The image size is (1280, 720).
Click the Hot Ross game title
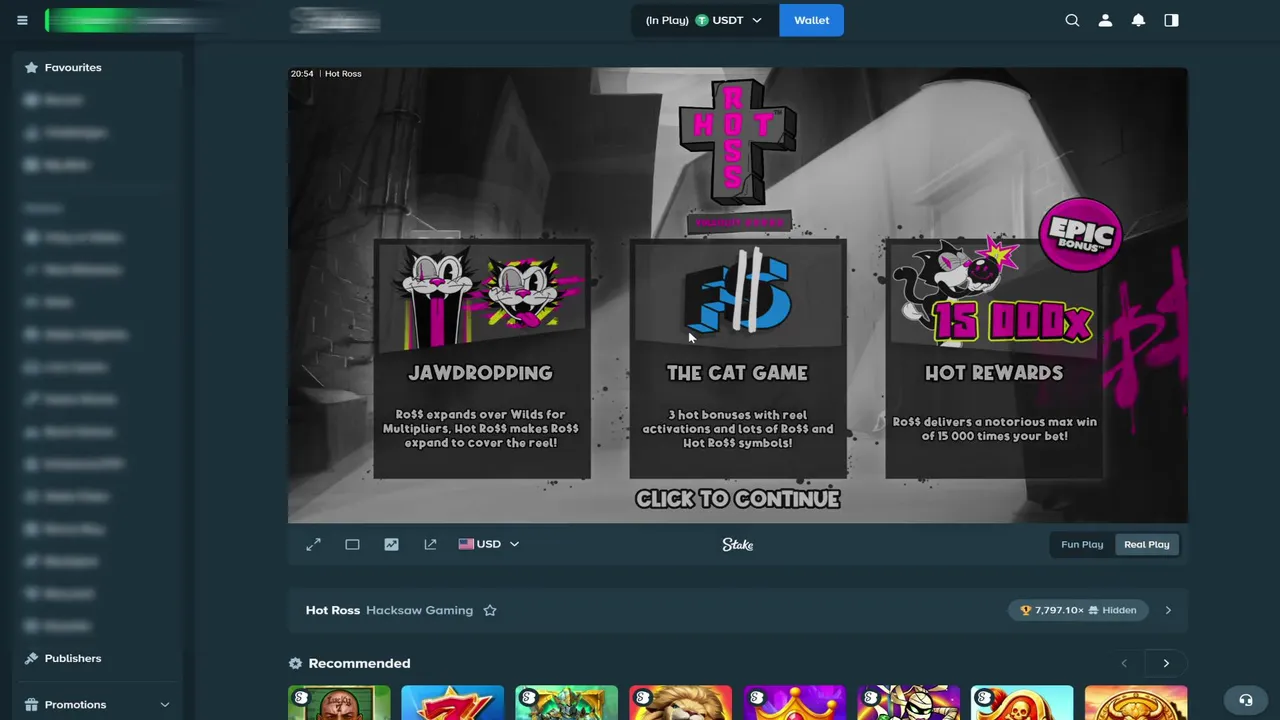(x=333, y=610)
